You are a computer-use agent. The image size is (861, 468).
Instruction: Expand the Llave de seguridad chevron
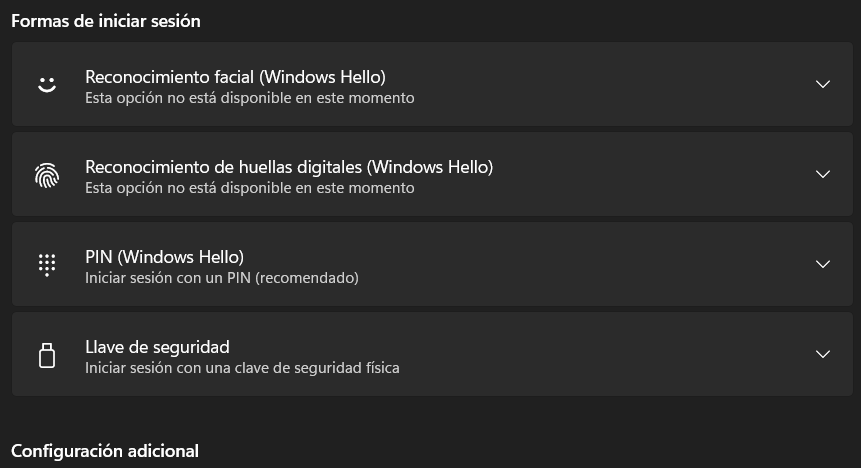click(823, 354)
